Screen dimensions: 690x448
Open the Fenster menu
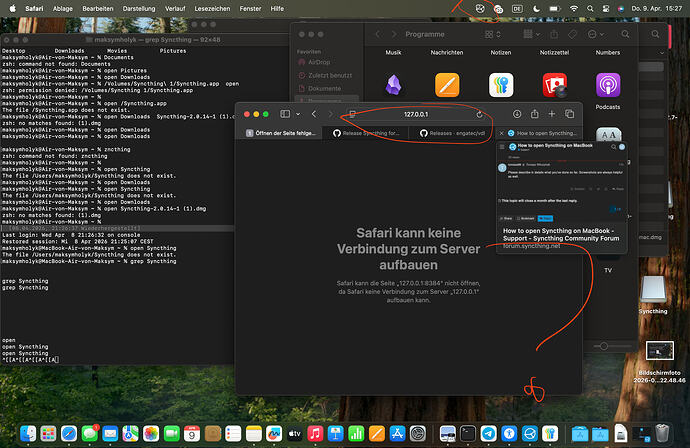[250, 8]
